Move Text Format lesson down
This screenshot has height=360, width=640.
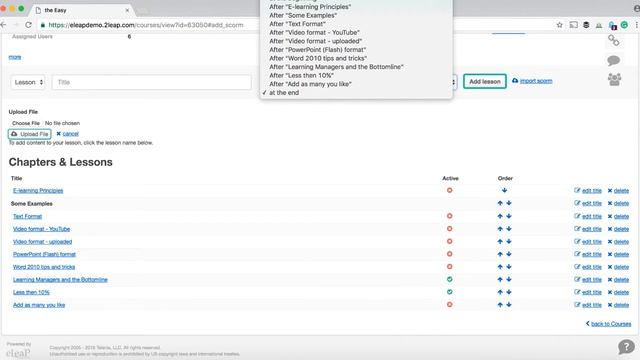click(509, 216)
